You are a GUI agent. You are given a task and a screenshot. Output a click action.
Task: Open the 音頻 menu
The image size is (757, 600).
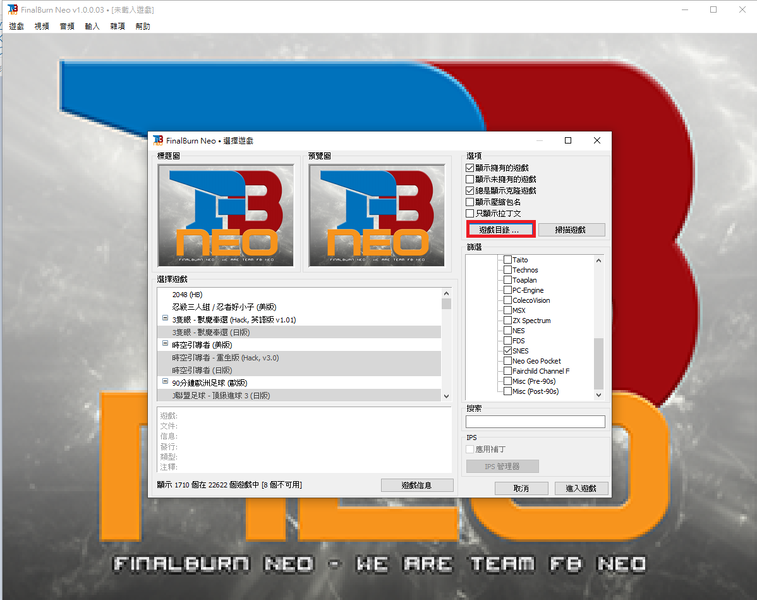point(67,26)
